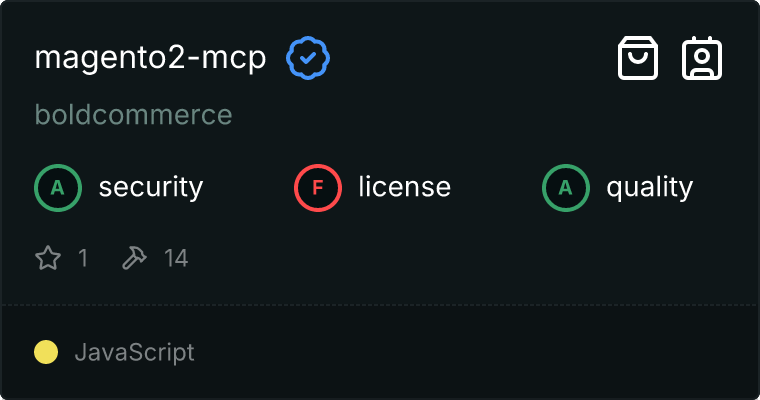Click the hammer tools icon
Image resolution: width=760 pixels, height=400 pixels.
134,259
